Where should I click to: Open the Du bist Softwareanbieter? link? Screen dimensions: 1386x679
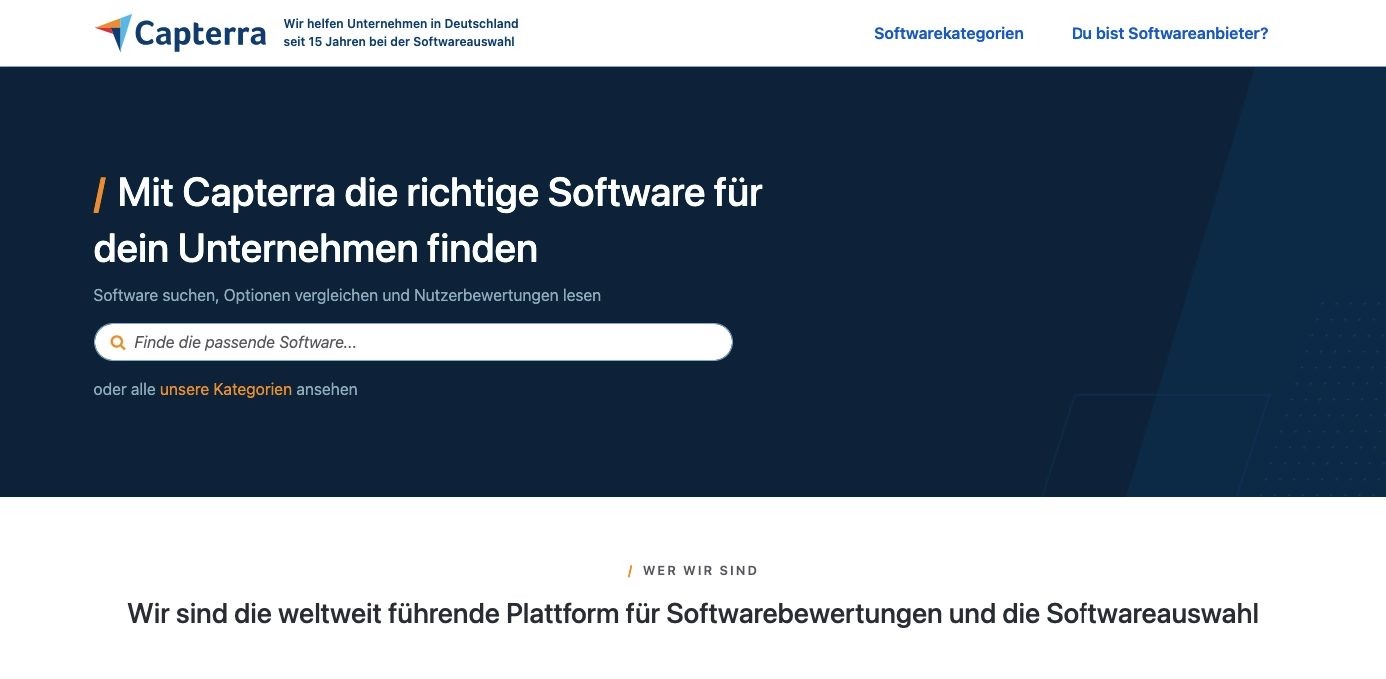coord(1170,33)
